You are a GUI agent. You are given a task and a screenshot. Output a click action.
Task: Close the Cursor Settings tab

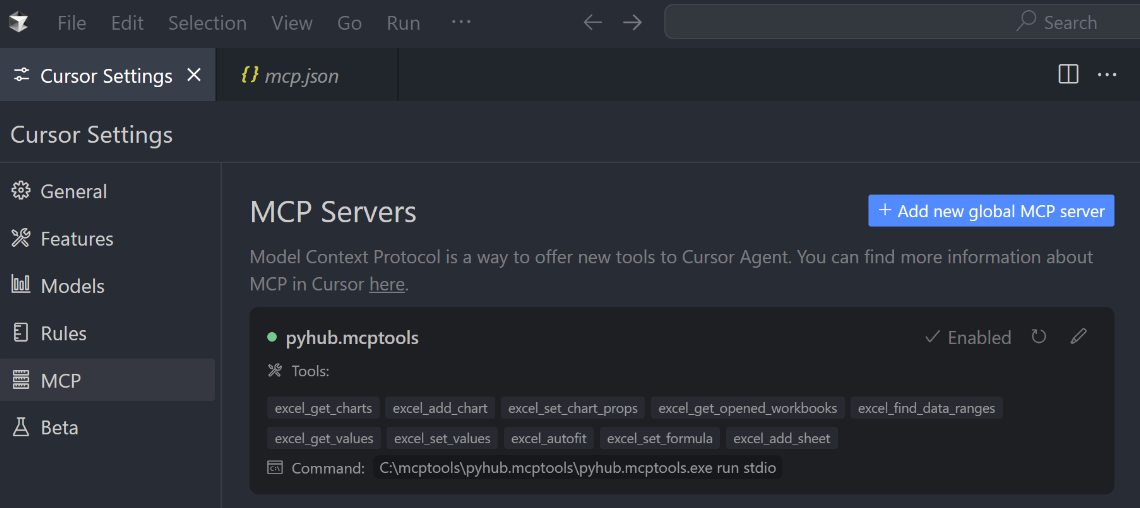click(194, 75)
